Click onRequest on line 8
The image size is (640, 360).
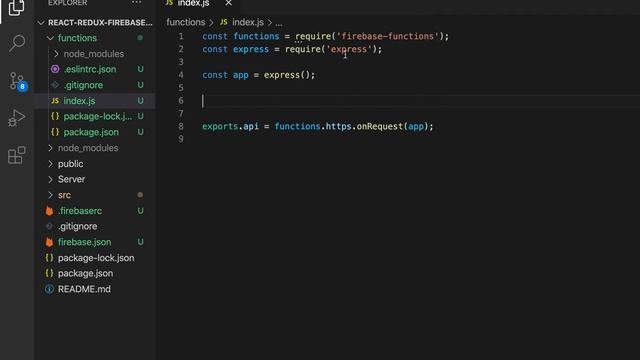[380, 127]
